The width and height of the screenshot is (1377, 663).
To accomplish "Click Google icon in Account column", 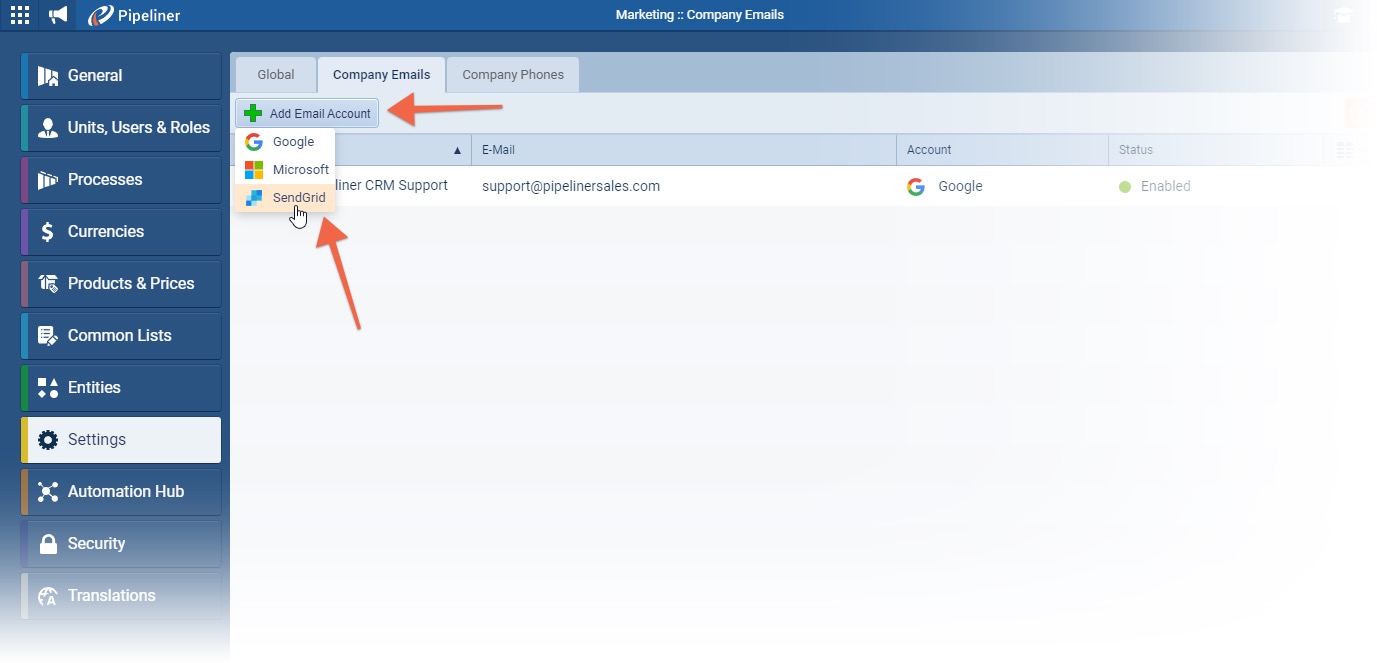I will pyautogui.click(x=915, y=186).
